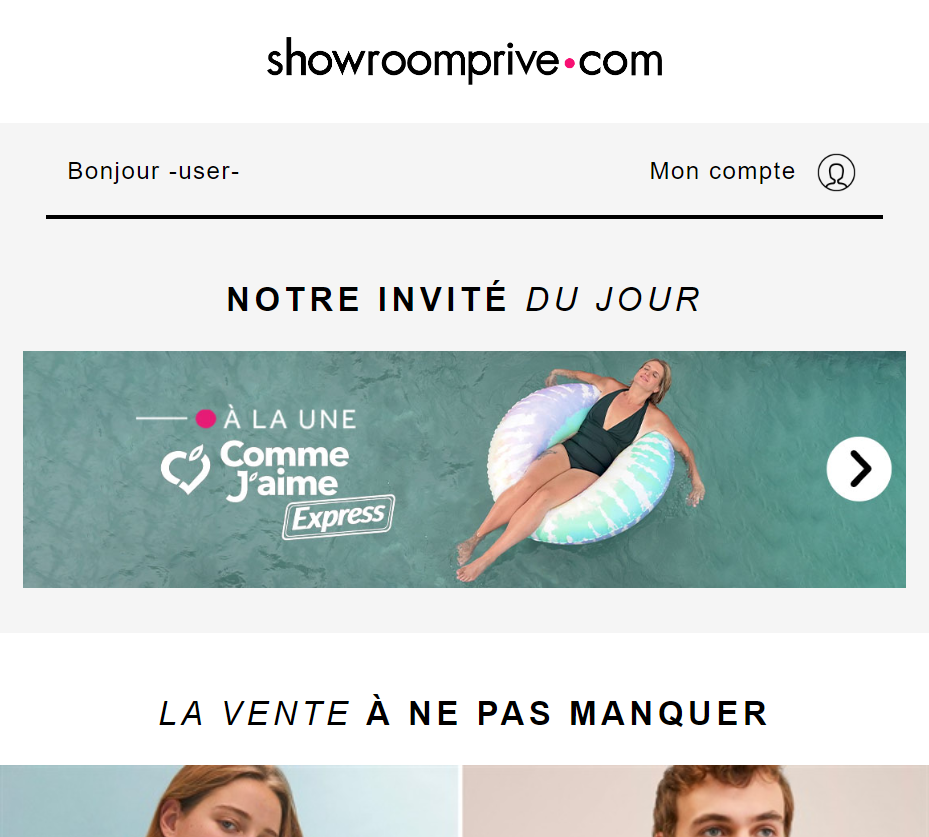Click the black divider under the greeting
The height and width of the screenshot is (837, 929).
pos(464,217)
